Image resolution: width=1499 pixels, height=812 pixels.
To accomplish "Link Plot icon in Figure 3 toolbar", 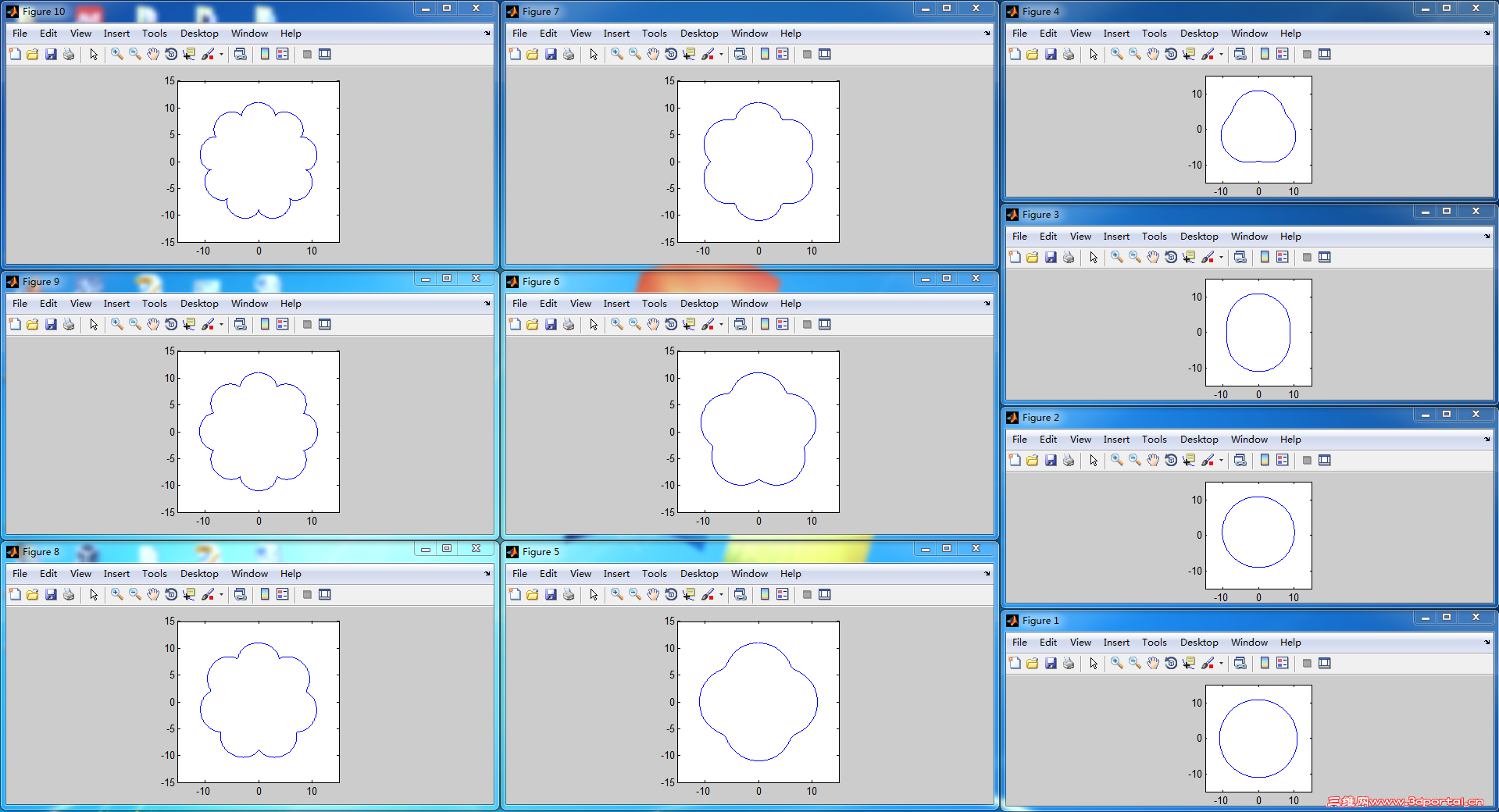I will pos(1240,257).
